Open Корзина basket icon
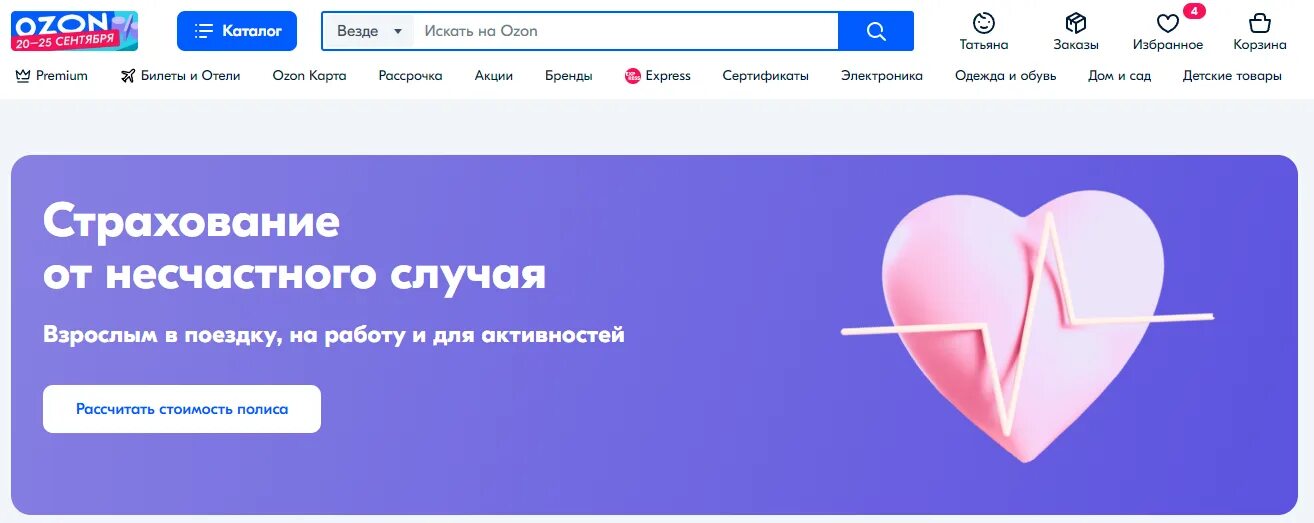 [1260, 22]
